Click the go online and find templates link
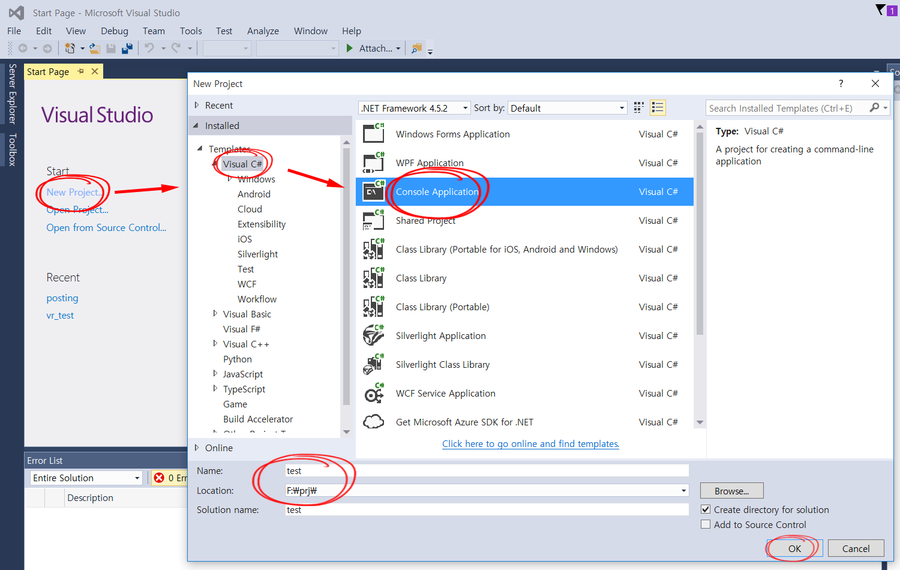Screen dimensions: 900x570 click(530, 444)
